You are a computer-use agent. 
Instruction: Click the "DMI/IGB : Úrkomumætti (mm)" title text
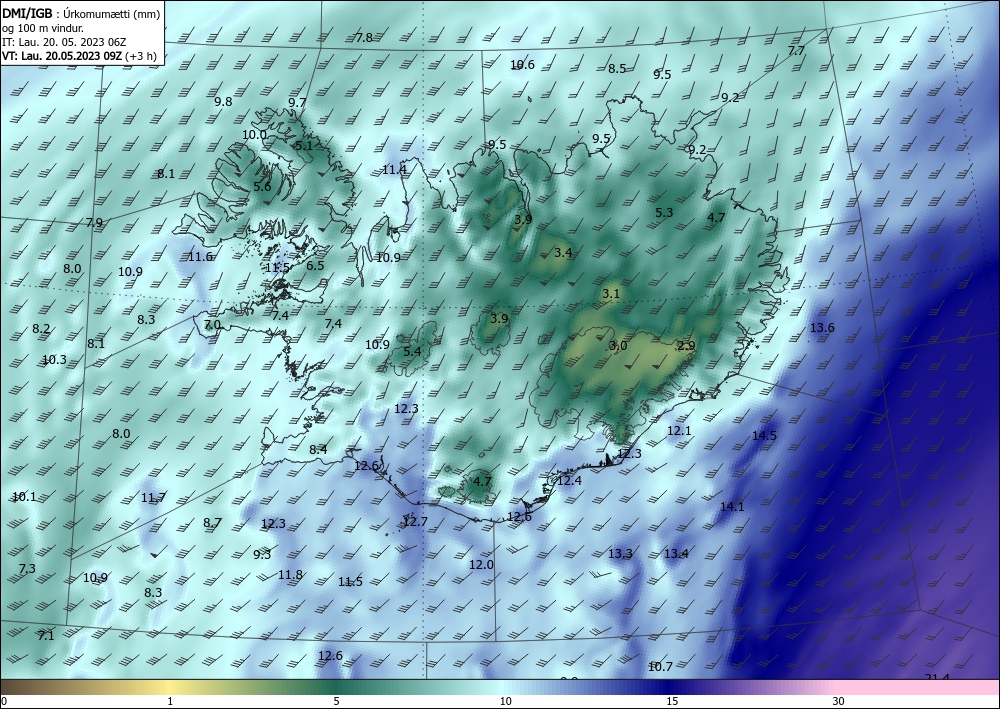(80, 12)
